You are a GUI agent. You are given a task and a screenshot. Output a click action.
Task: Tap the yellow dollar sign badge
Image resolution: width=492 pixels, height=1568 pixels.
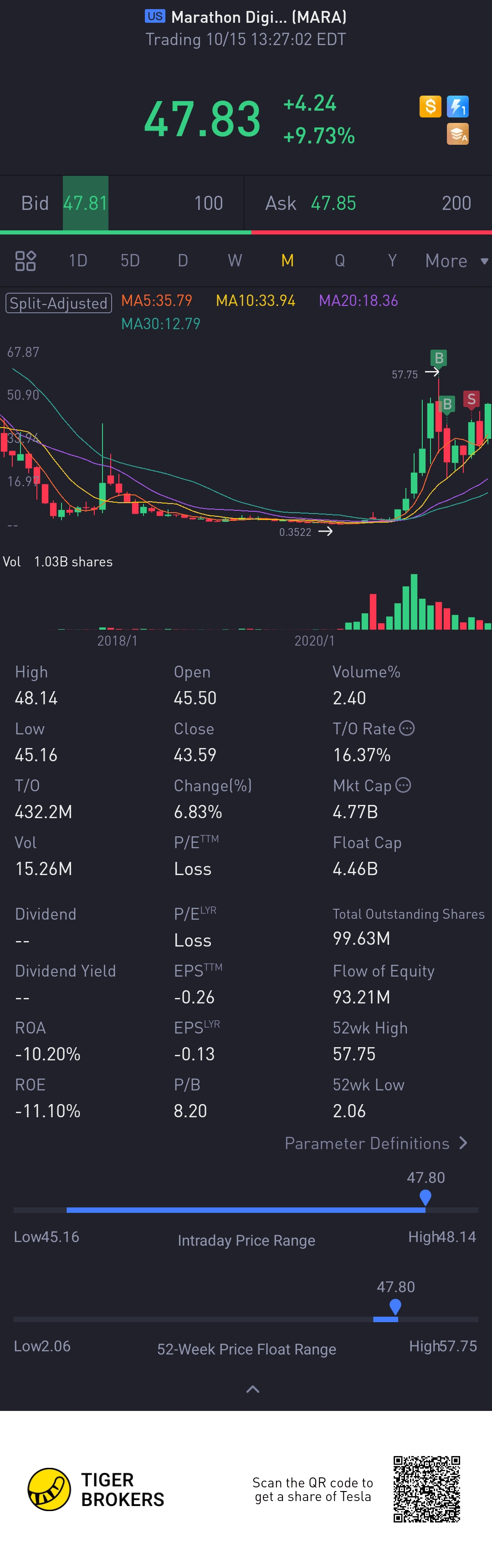click(x=430, y=107)
